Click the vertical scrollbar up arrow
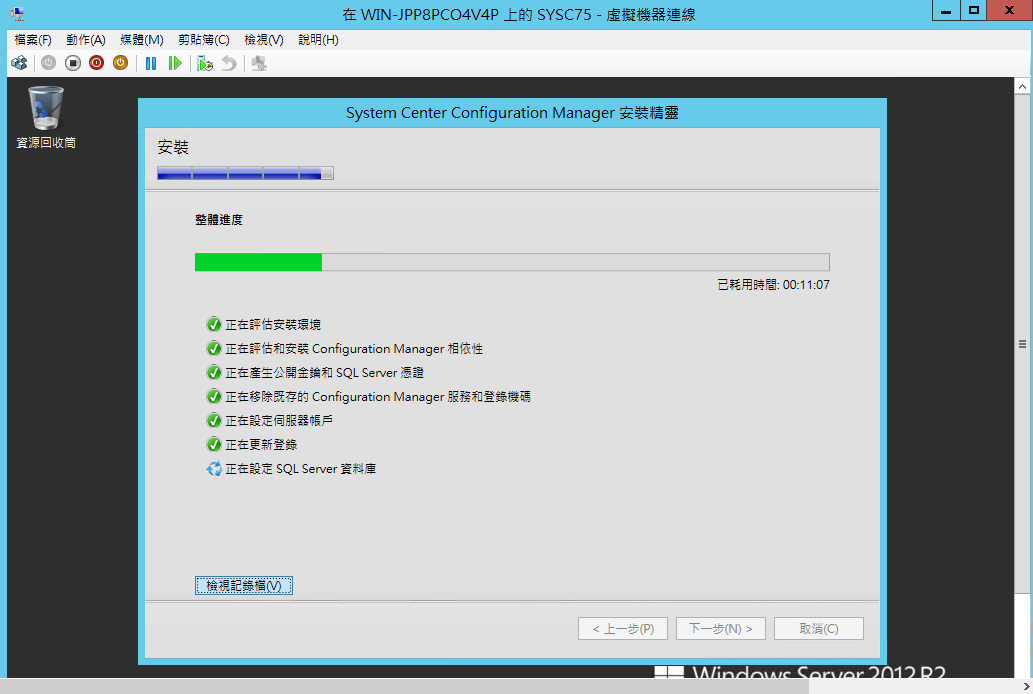This screenshot has width=1033, height=694. tap(1022, 86)
